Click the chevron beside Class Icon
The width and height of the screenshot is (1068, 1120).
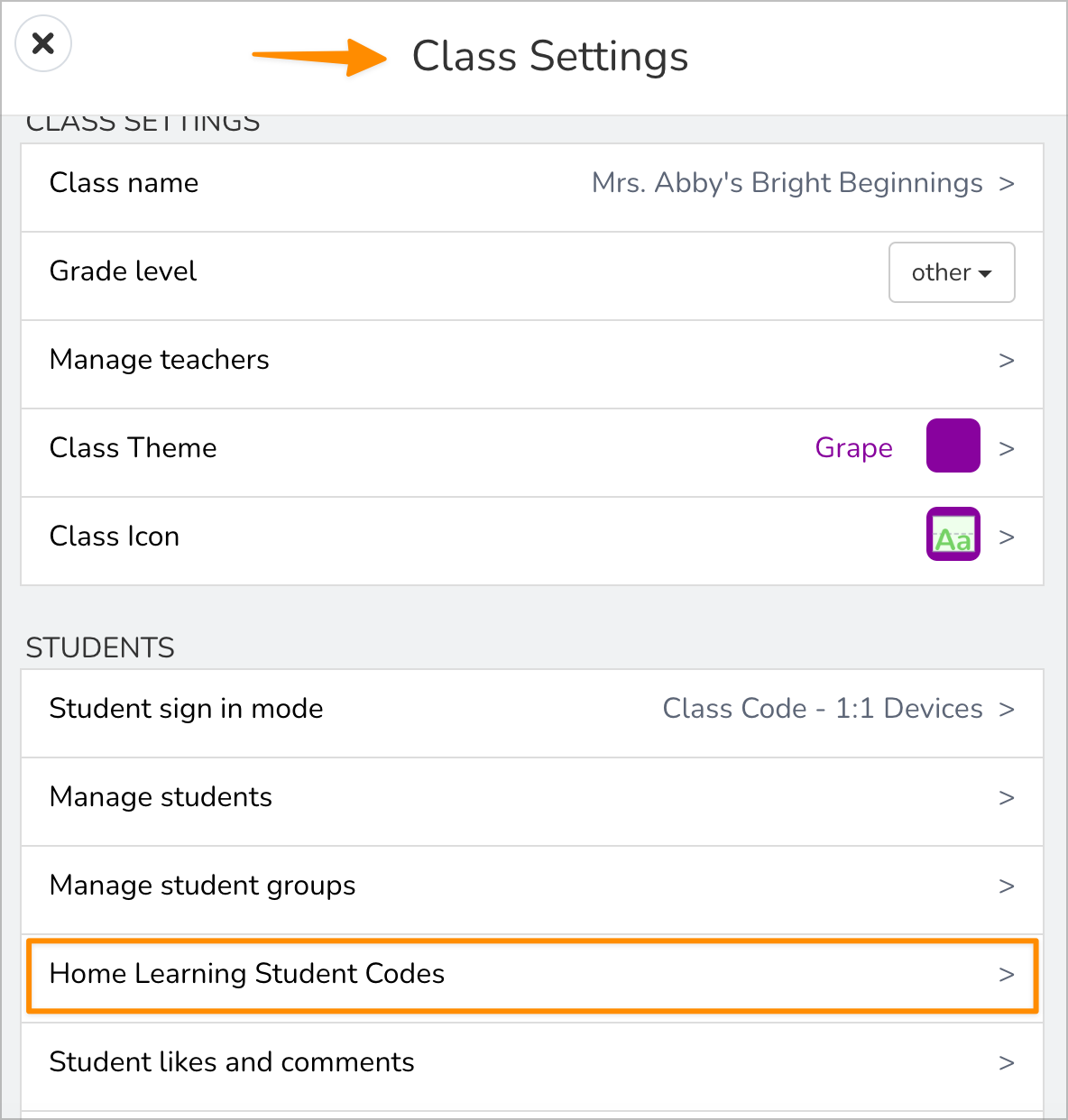tap(1007, 537)
